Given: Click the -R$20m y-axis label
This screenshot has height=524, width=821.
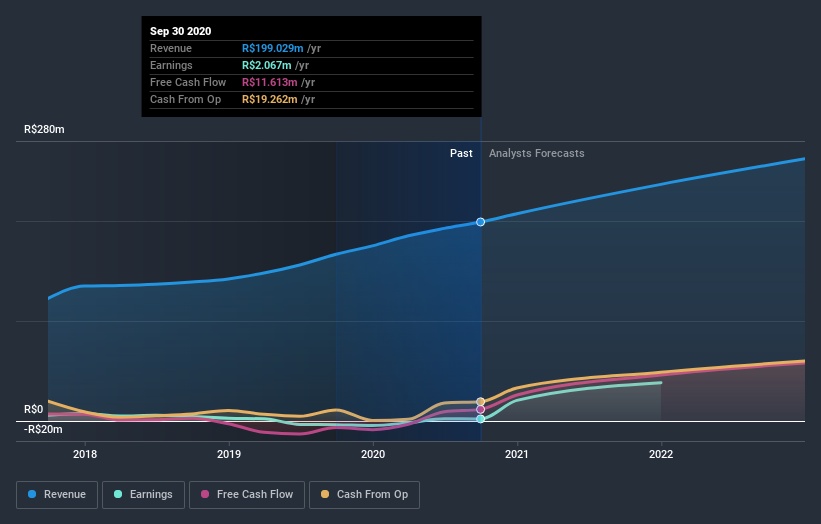Looking at the screenshot, I should pos(43,429).
